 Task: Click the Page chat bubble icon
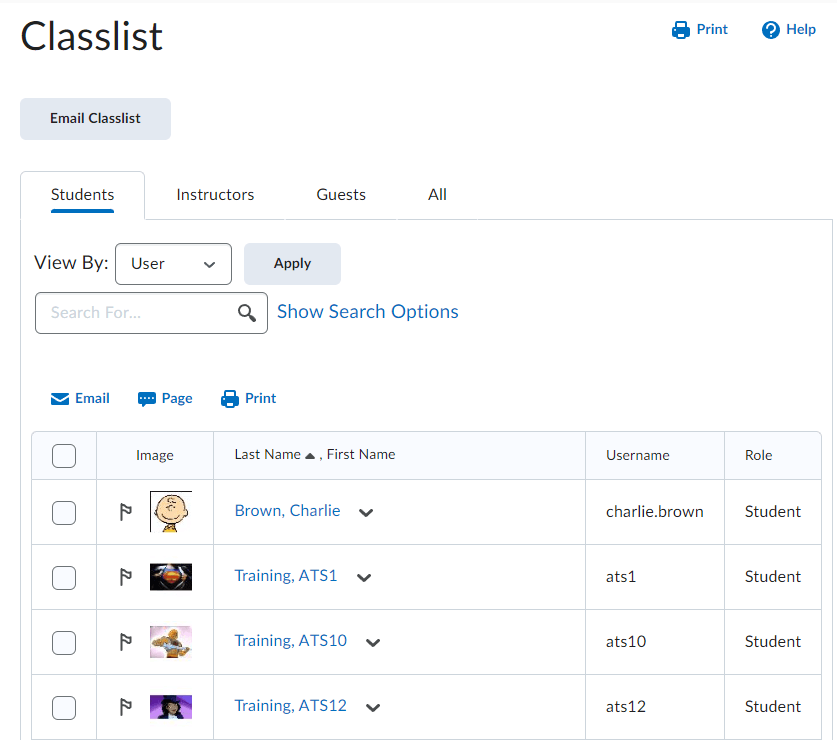click(147, 399)
